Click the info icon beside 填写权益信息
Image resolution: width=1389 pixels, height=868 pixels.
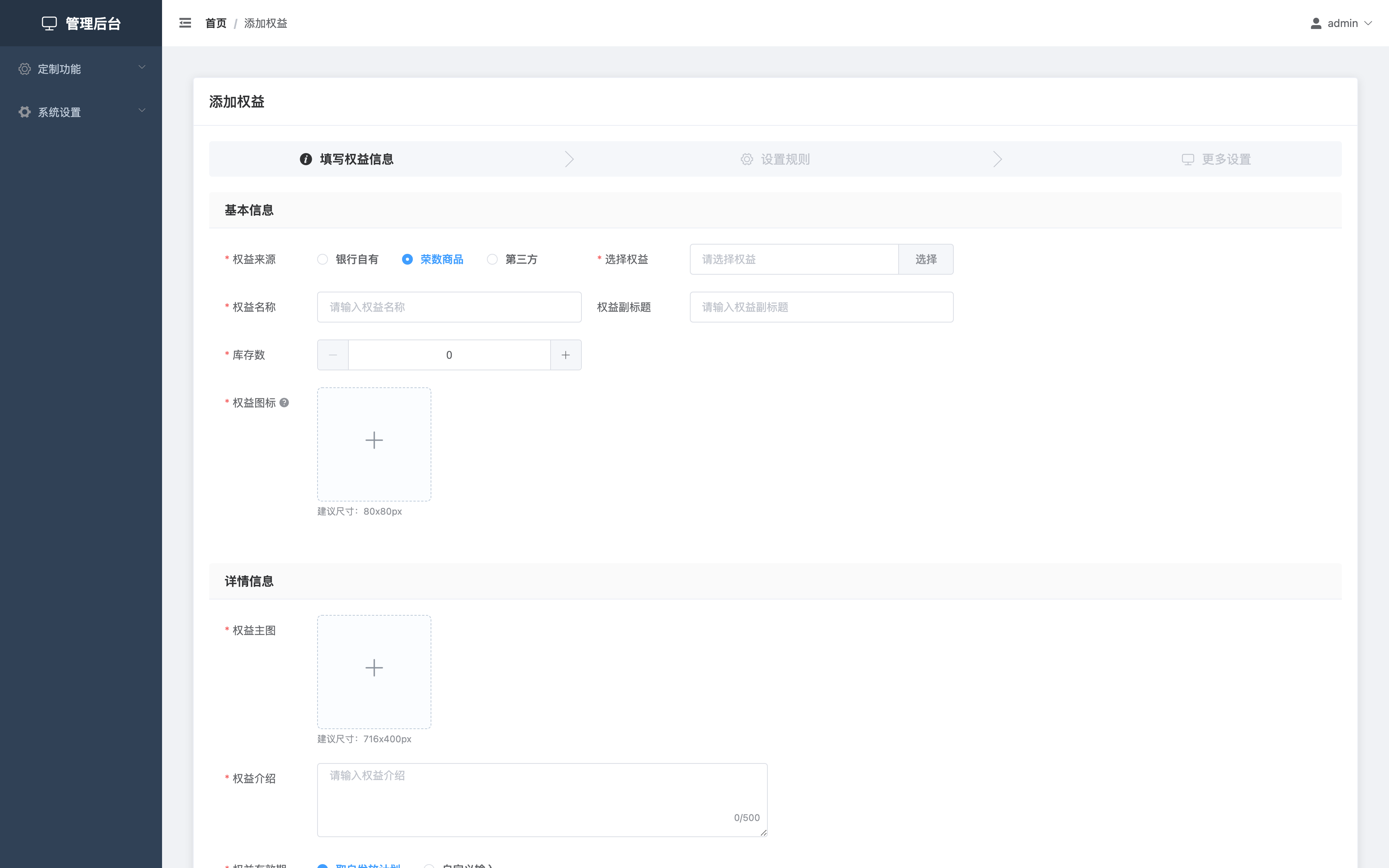(x=306, y=159)
